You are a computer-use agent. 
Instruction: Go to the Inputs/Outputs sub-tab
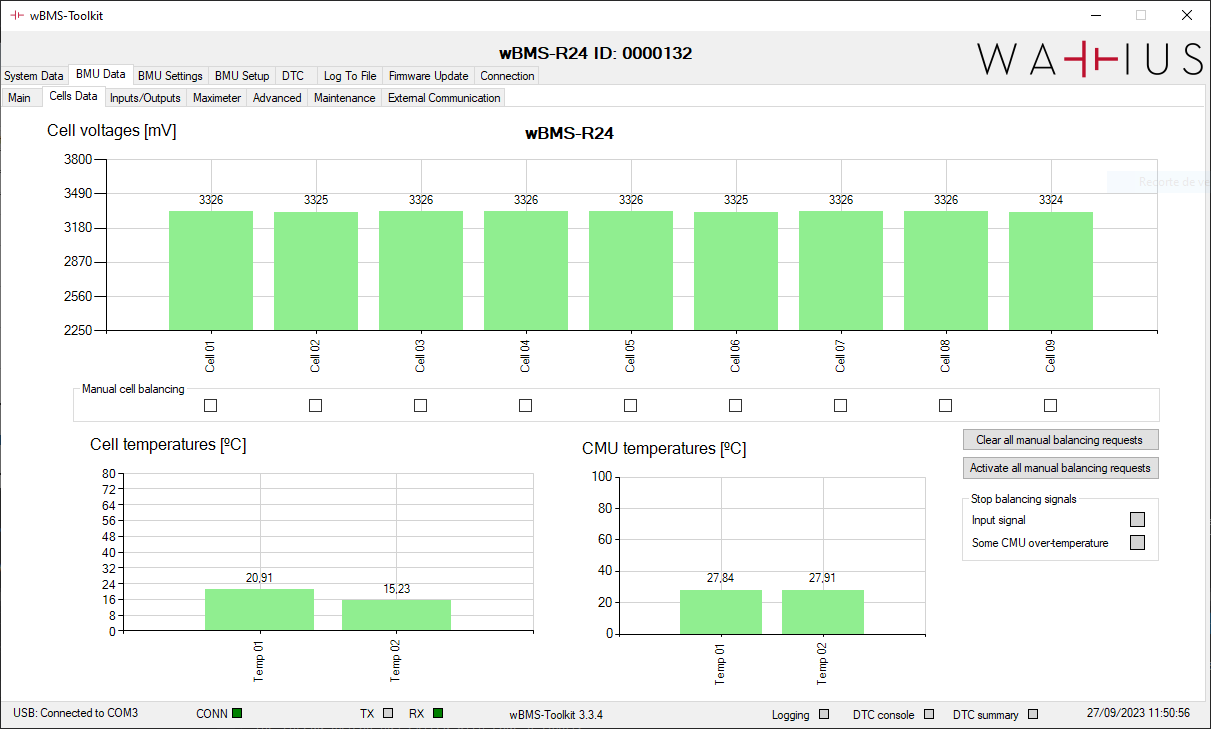point(145,98)
